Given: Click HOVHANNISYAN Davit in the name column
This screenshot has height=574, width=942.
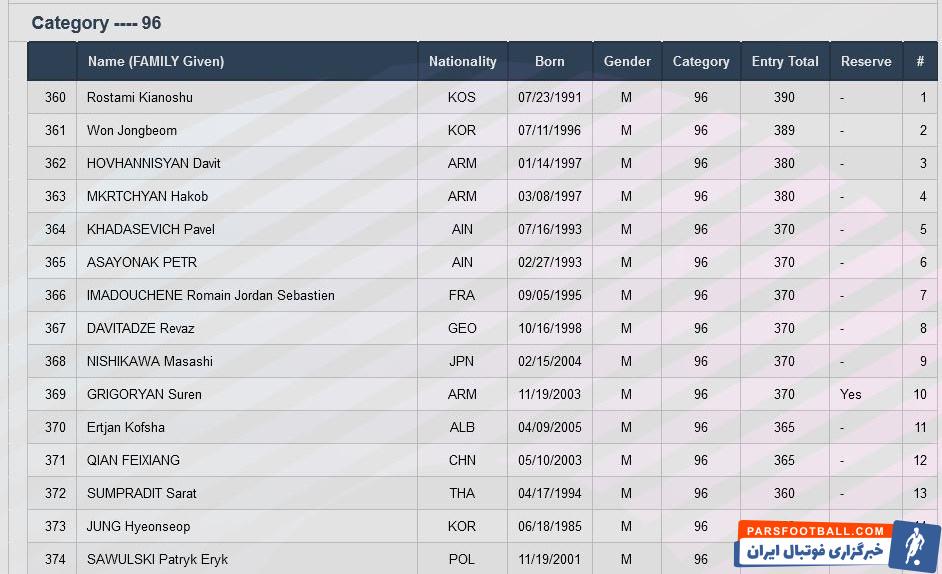Looking at the screenshot, I should coord(154,163).
